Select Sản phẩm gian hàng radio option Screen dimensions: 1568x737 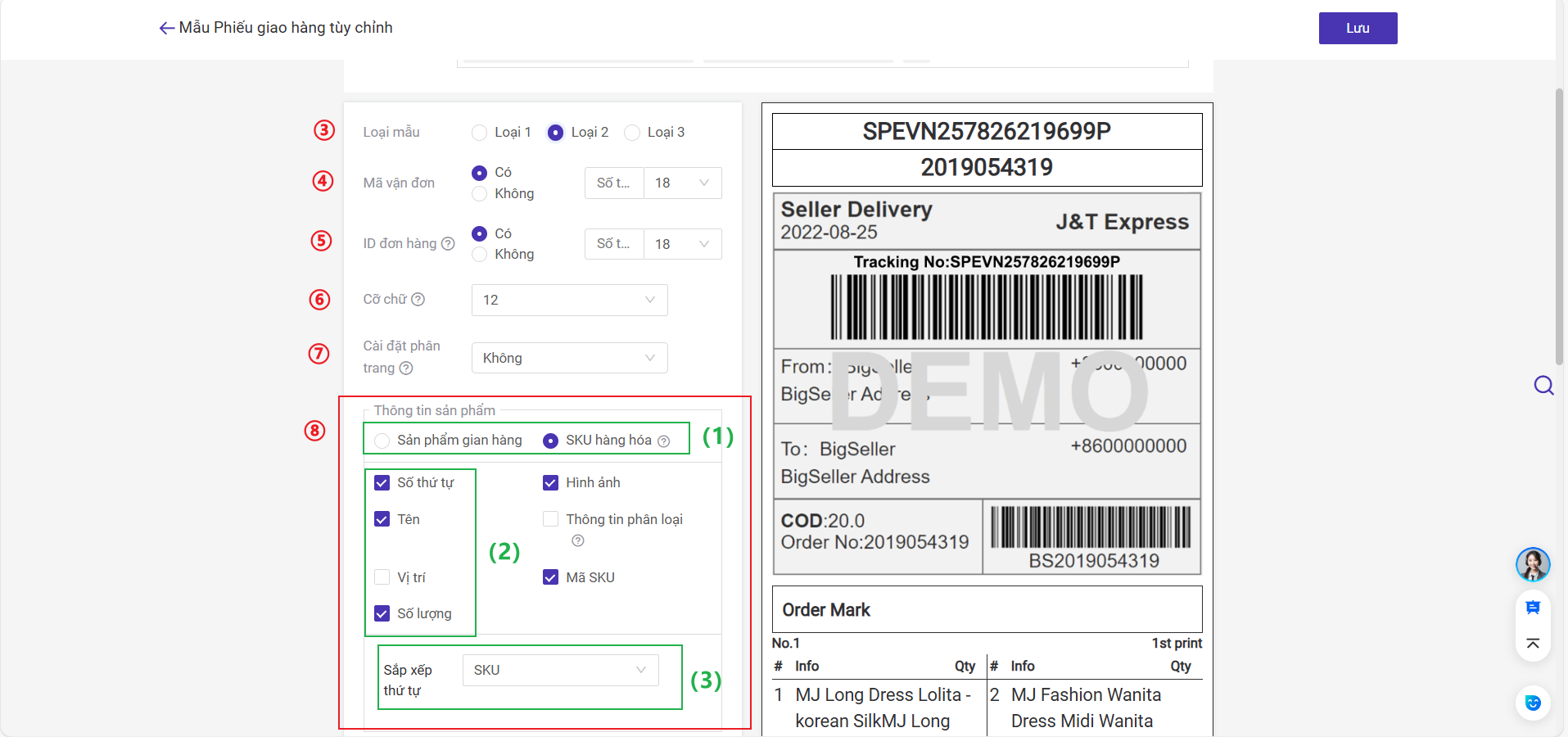tap(382, 441)
